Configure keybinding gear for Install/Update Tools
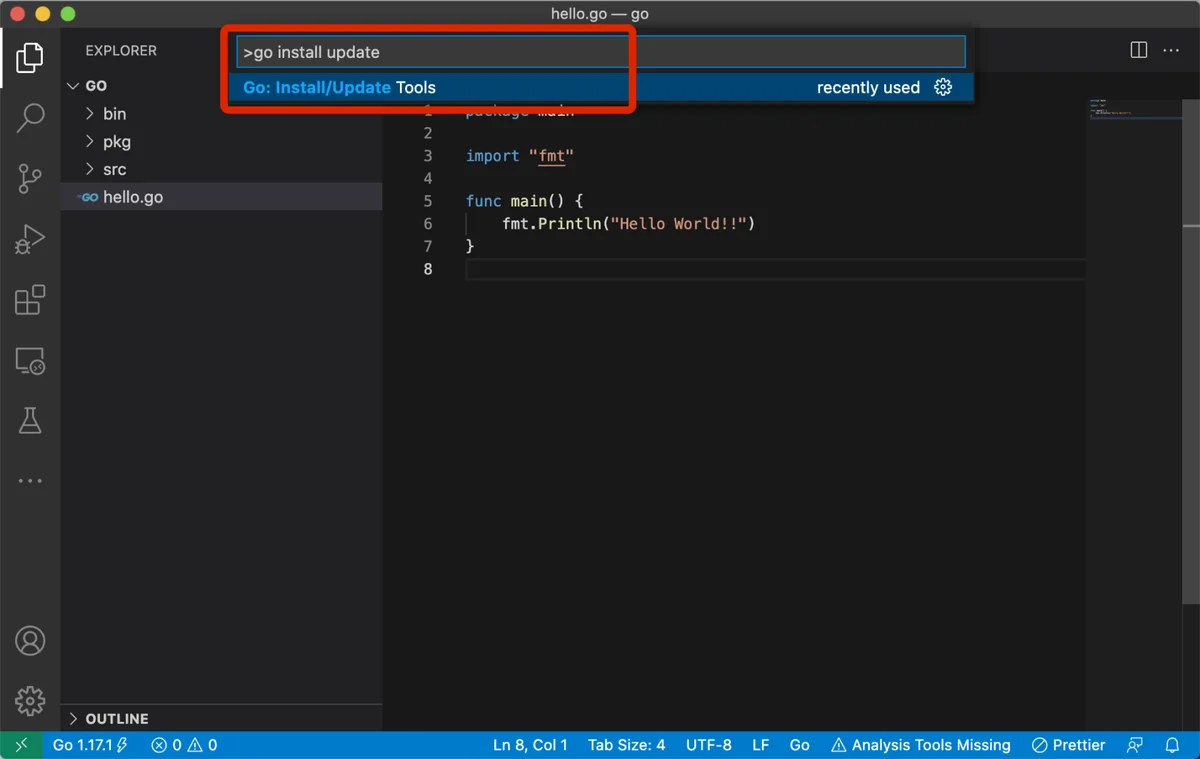This screenshot has height=759, width=1200. coord(943,87)
